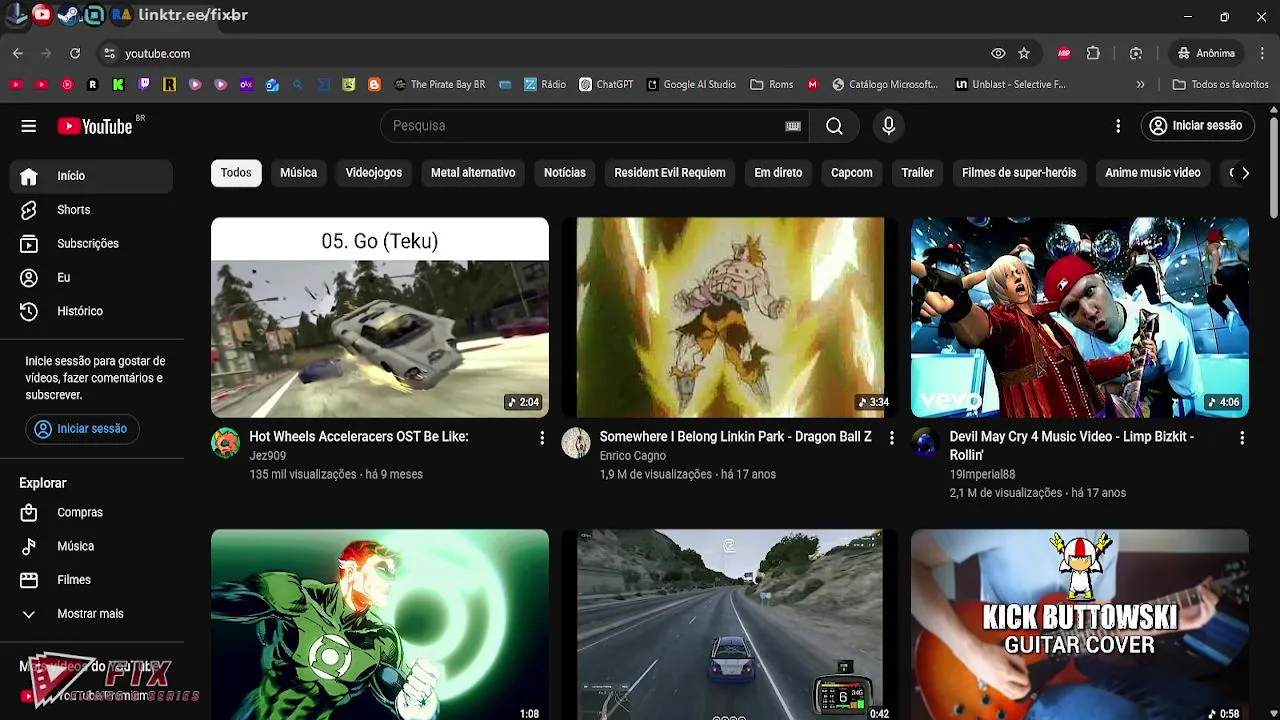
Task: Open Música under Explorar
Action: click(x=92, y=547)
